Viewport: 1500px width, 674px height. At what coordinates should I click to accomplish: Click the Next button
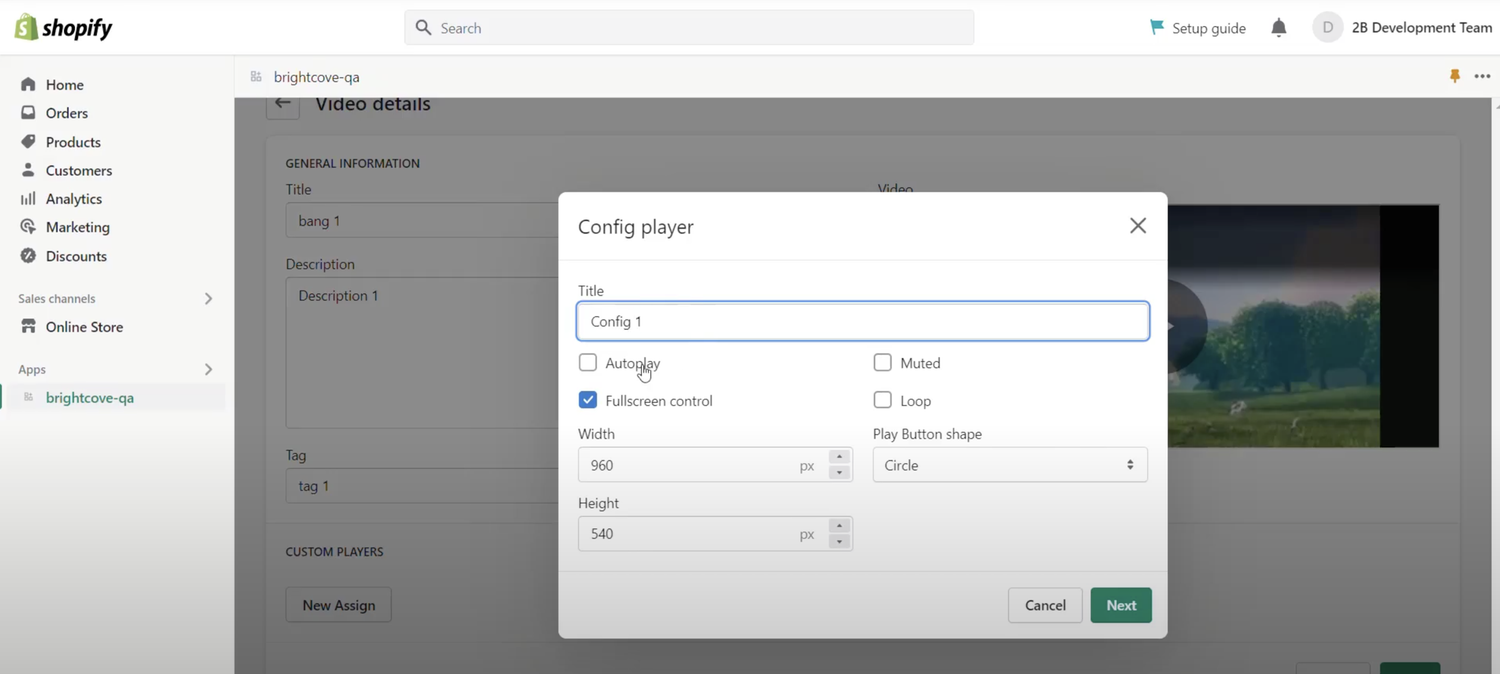(x=1120, y=605)
